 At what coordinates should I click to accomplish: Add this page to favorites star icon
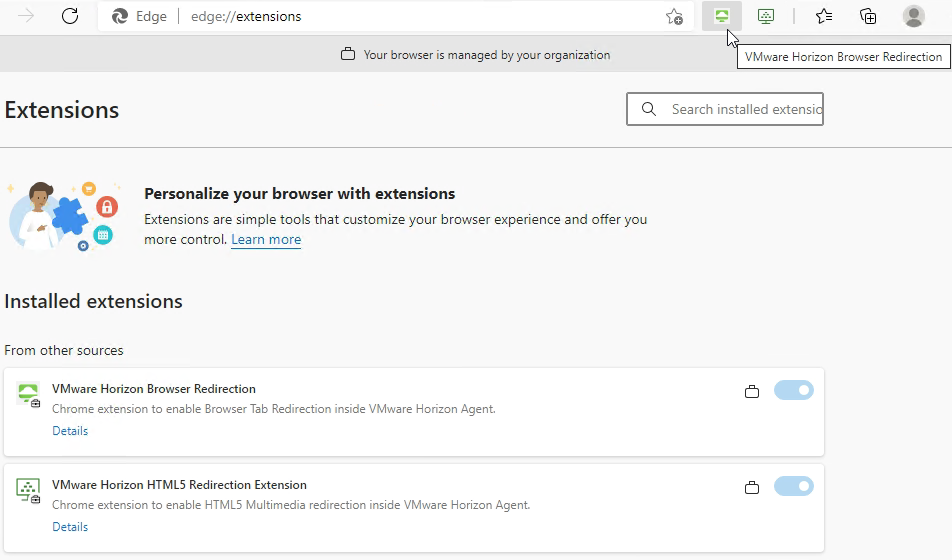(x=674, y=16)
